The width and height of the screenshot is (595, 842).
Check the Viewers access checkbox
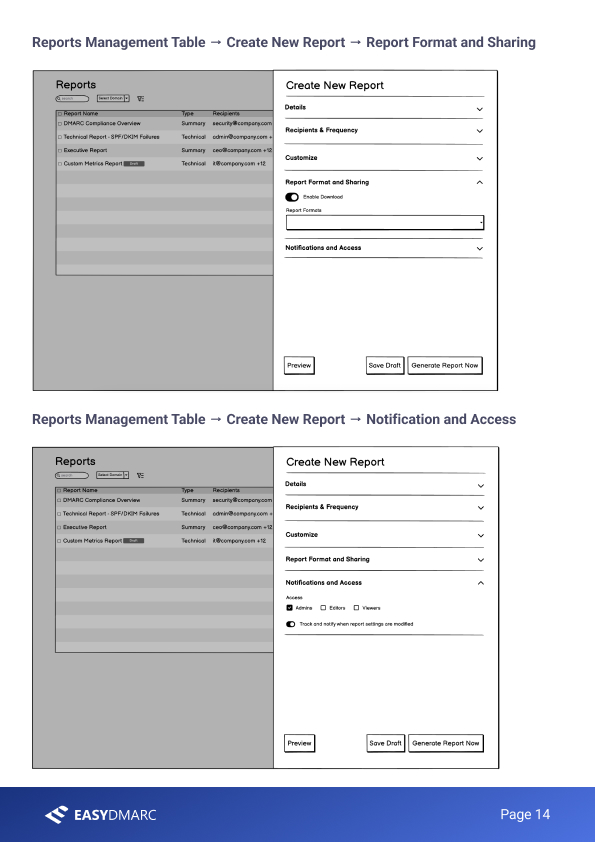point(356,608)
